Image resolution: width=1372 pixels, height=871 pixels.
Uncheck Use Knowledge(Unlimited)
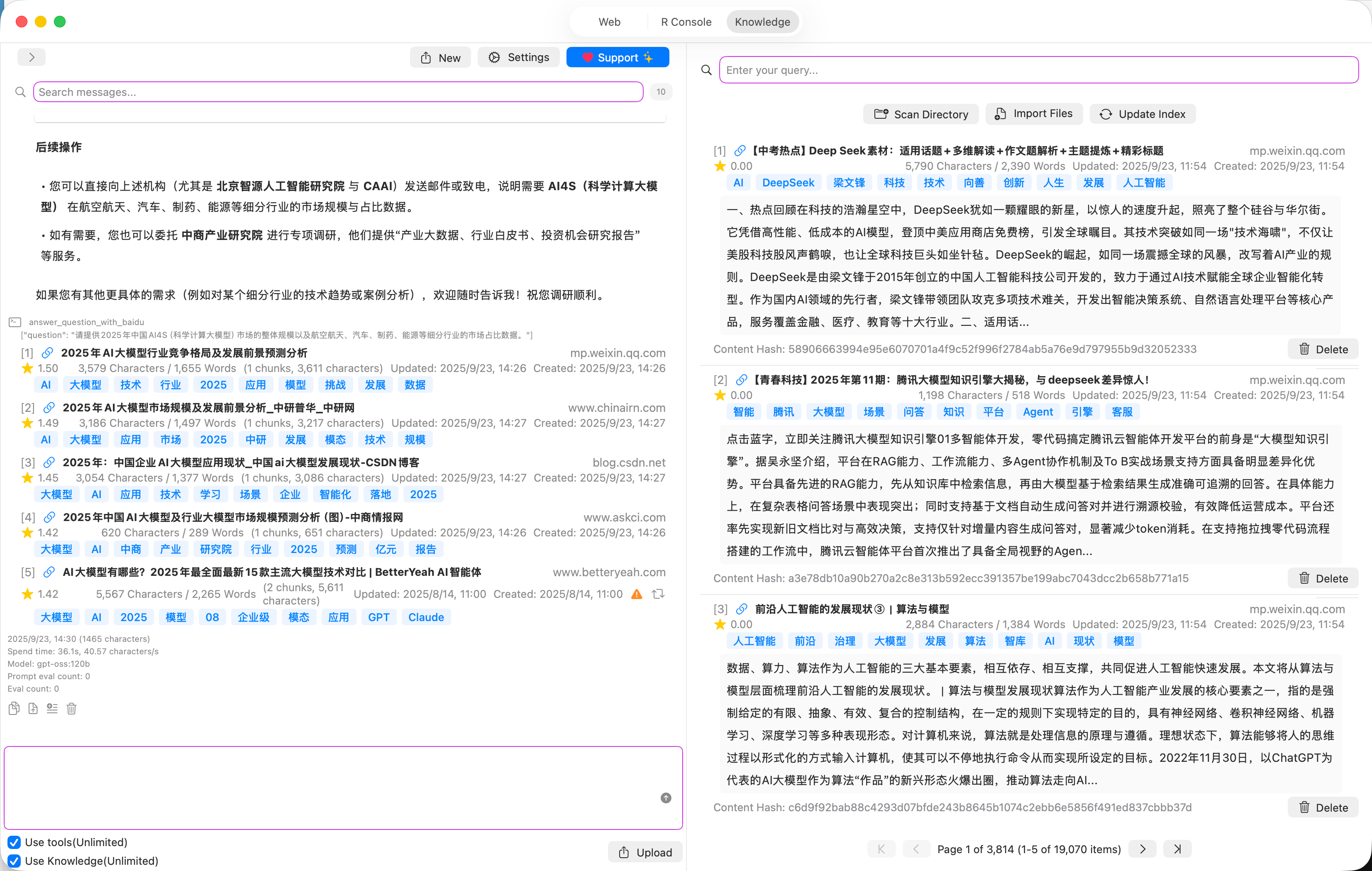point(14,861)
